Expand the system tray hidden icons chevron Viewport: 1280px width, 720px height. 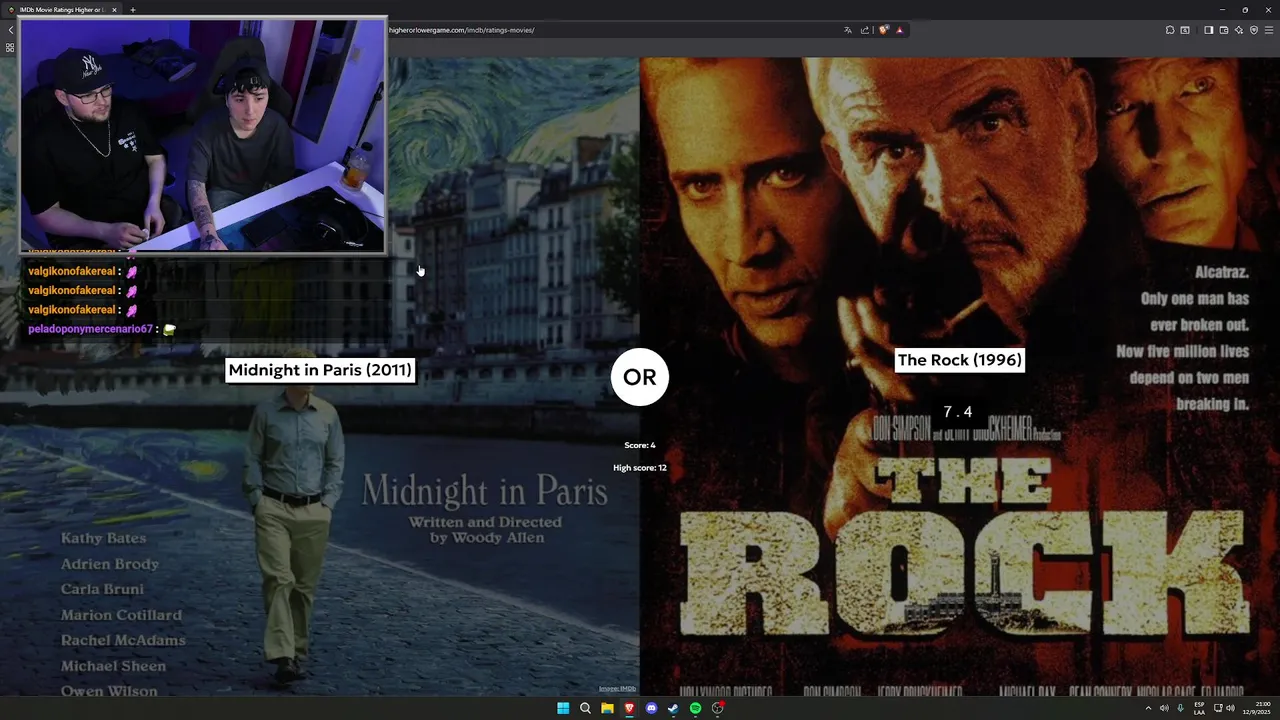point(1148,708)
